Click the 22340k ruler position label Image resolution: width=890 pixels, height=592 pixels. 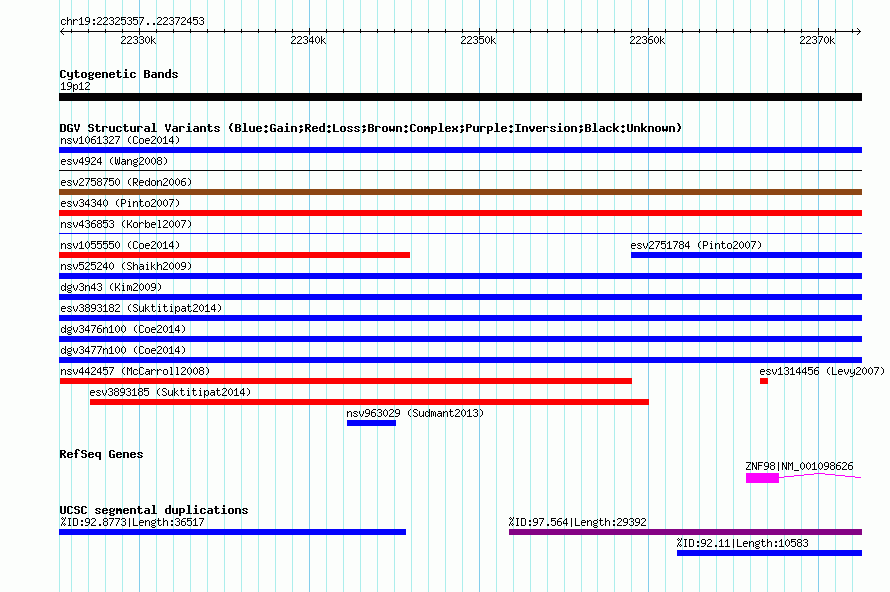(308, 40)
